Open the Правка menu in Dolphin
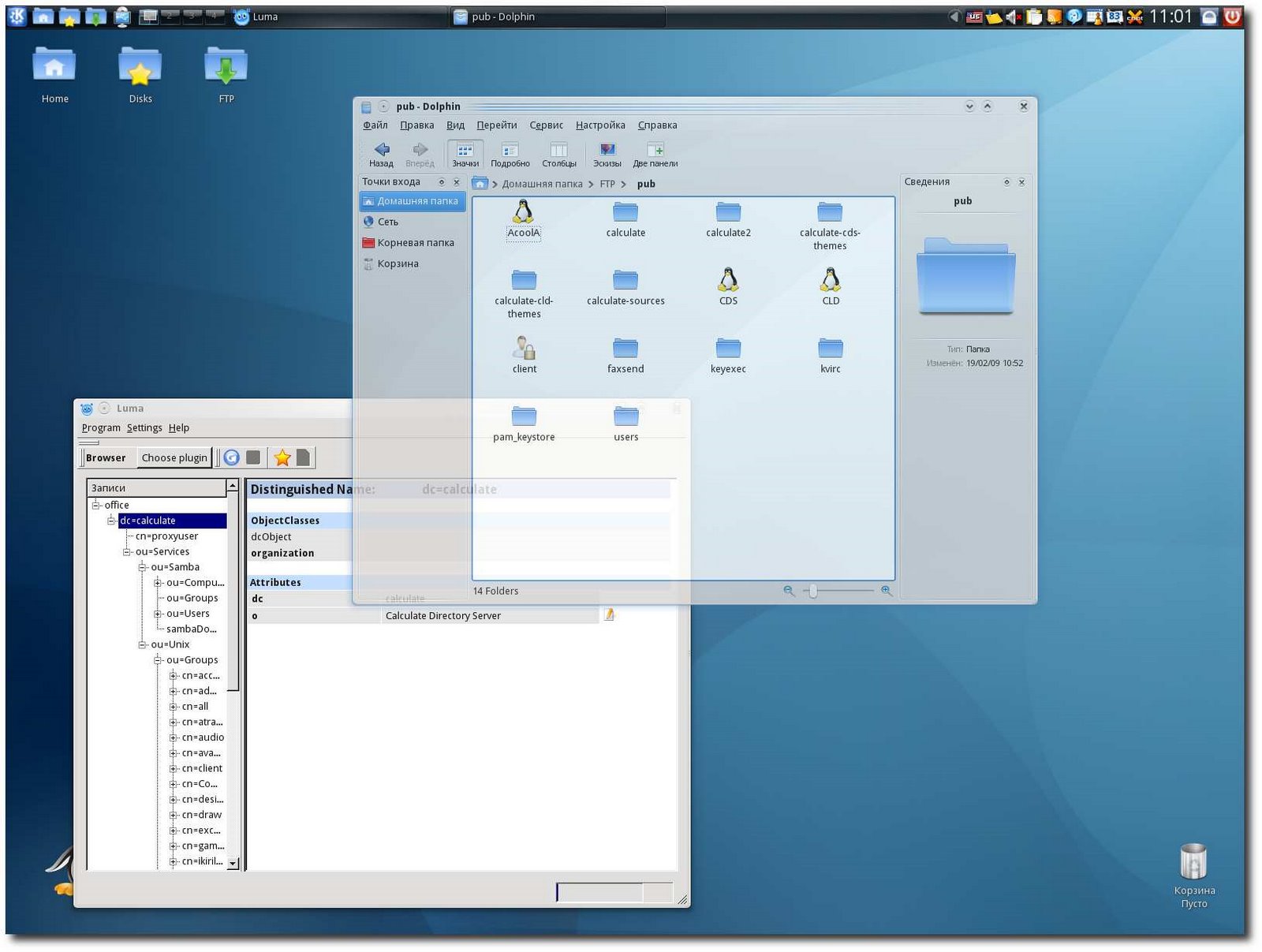Screen dimensions: 1262x952 (x=416, y=125)
